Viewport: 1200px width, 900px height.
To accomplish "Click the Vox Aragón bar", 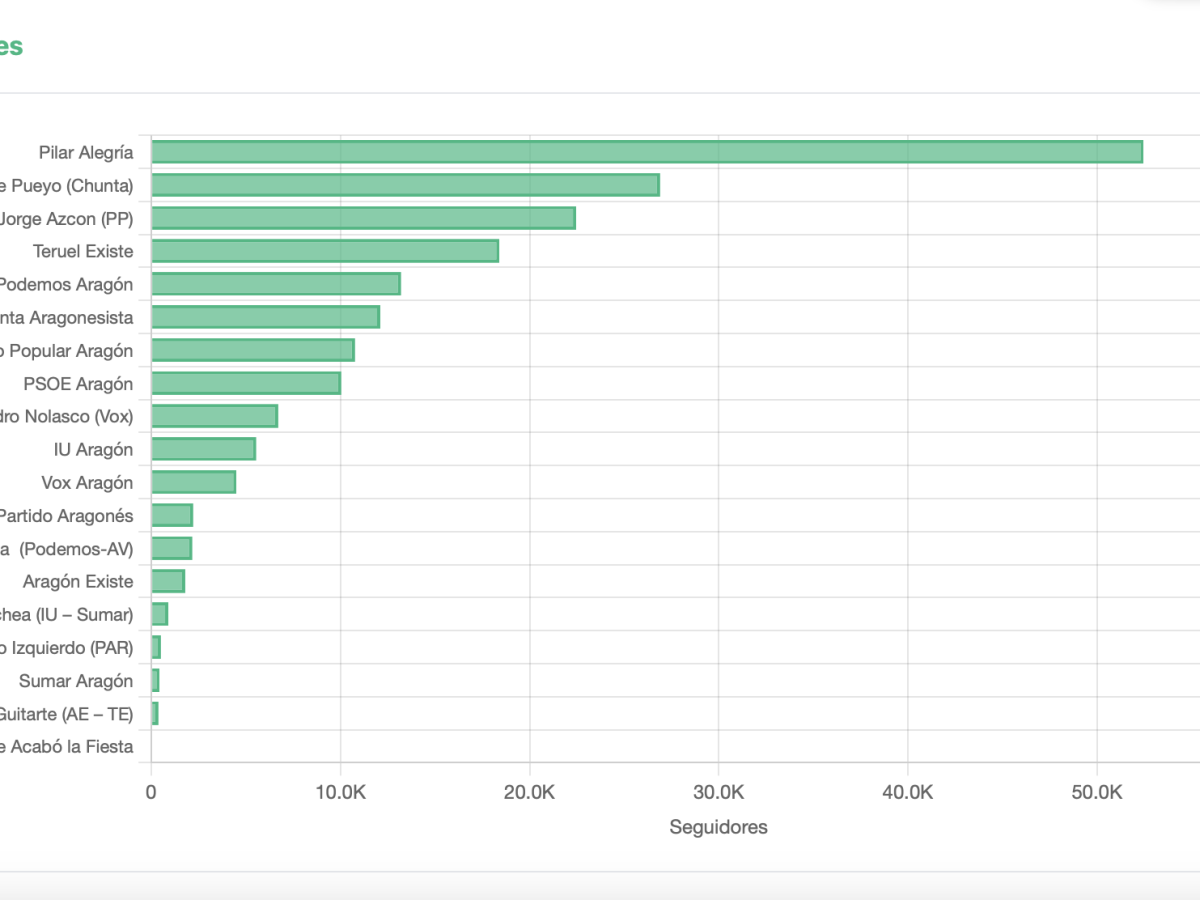I will pyautogui.click(x=190, y=482).
